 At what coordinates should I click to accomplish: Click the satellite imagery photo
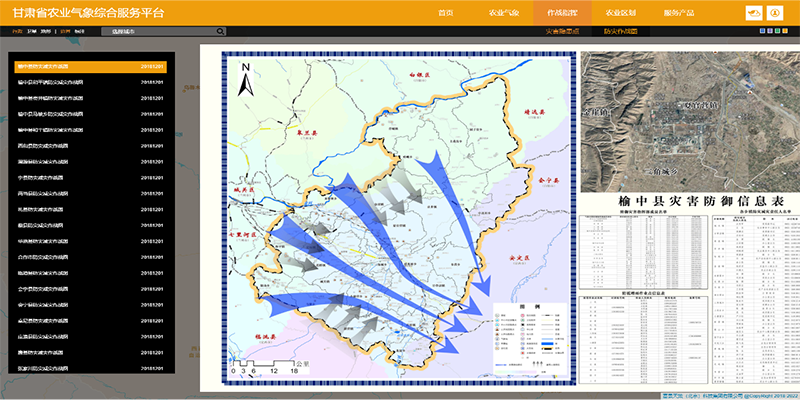[x=690, y=121]
